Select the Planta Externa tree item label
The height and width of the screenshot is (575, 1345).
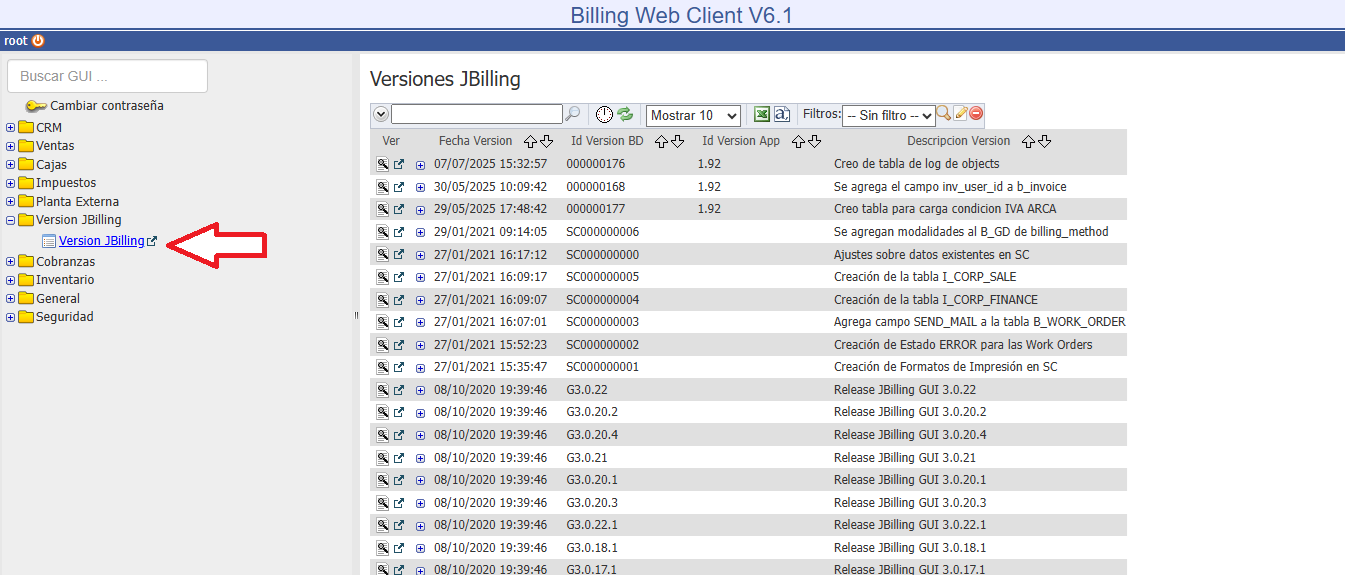[x=77, y=202]
